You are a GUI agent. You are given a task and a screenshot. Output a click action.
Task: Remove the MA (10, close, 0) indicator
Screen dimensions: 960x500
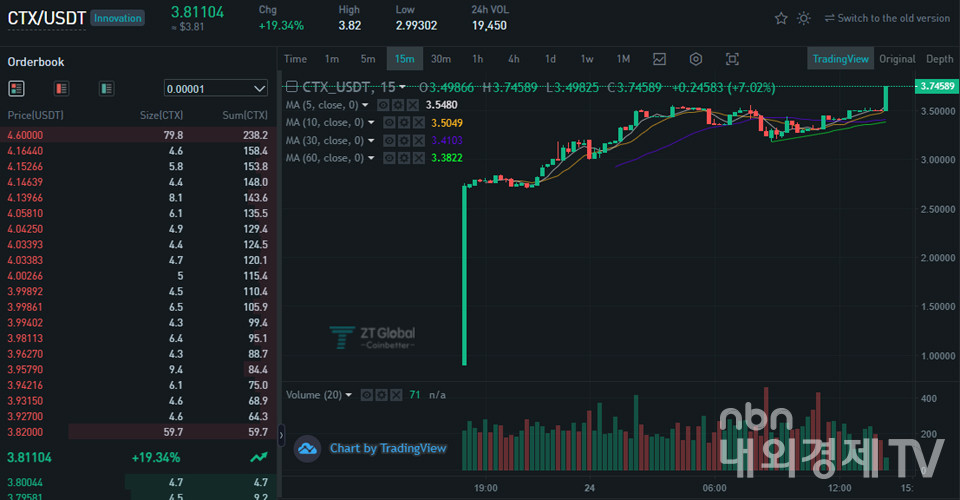pos(419,123)
